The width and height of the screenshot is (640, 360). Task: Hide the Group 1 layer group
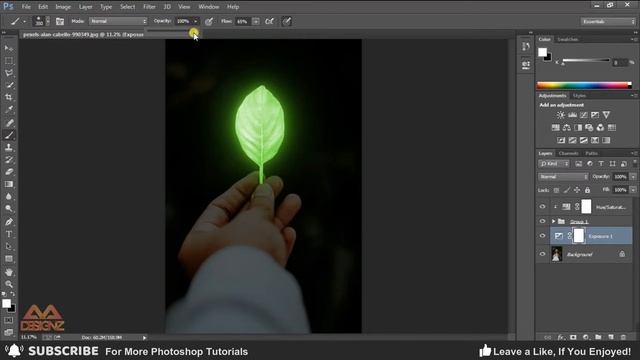click(542, 221)
